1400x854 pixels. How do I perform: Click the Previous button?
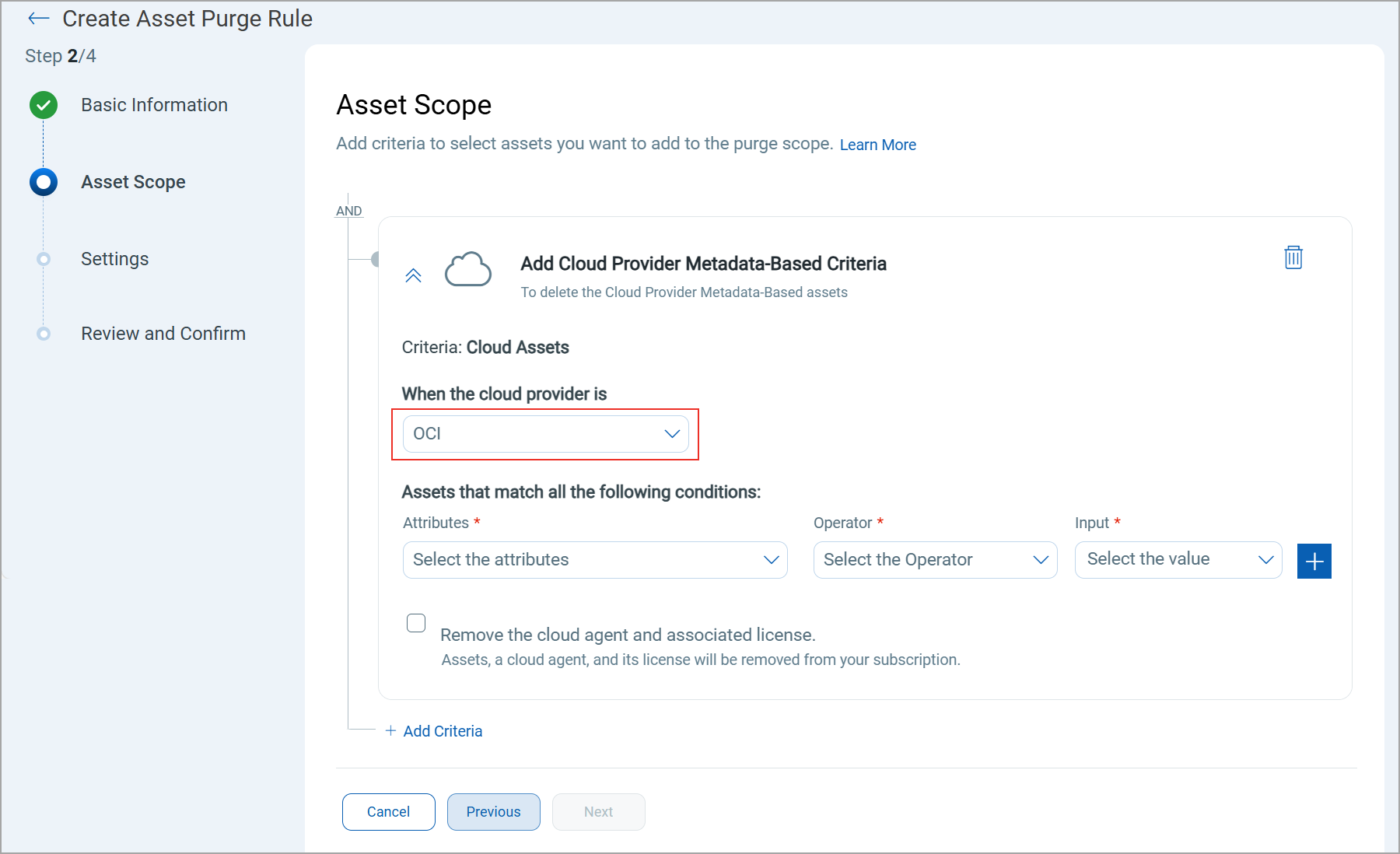tap(493, 812)
